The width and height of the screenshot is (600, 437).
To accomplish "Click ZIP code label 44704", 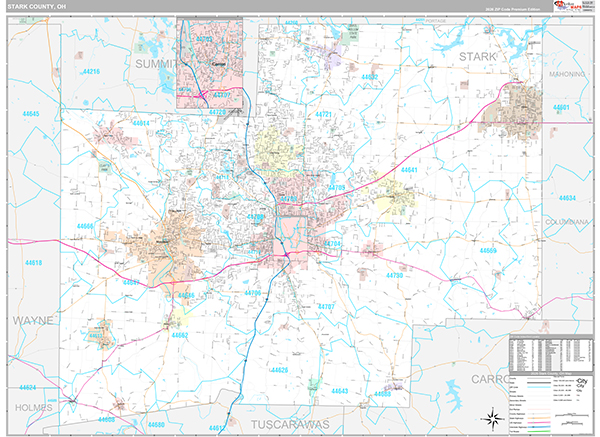I will coord(332,244).
